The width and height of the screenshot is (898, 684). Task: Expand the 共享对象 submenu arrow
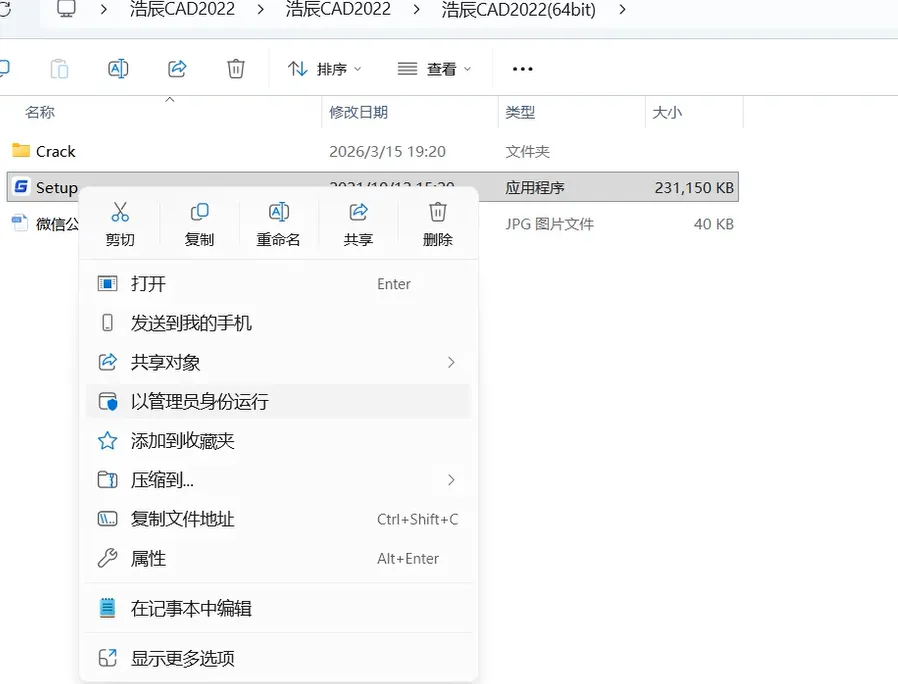[451, 362]
